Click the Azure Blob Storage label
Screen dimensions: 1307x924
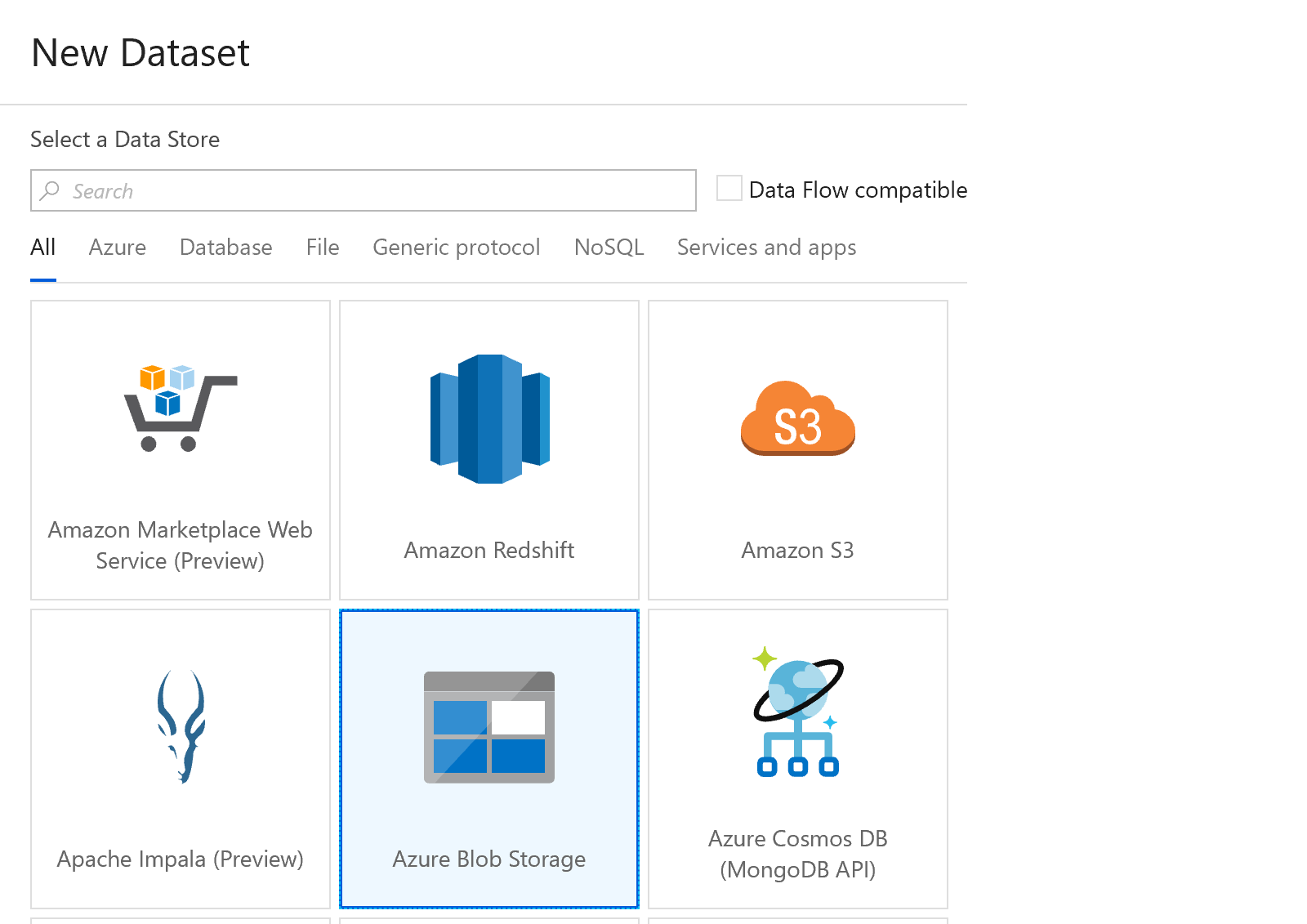489,859
